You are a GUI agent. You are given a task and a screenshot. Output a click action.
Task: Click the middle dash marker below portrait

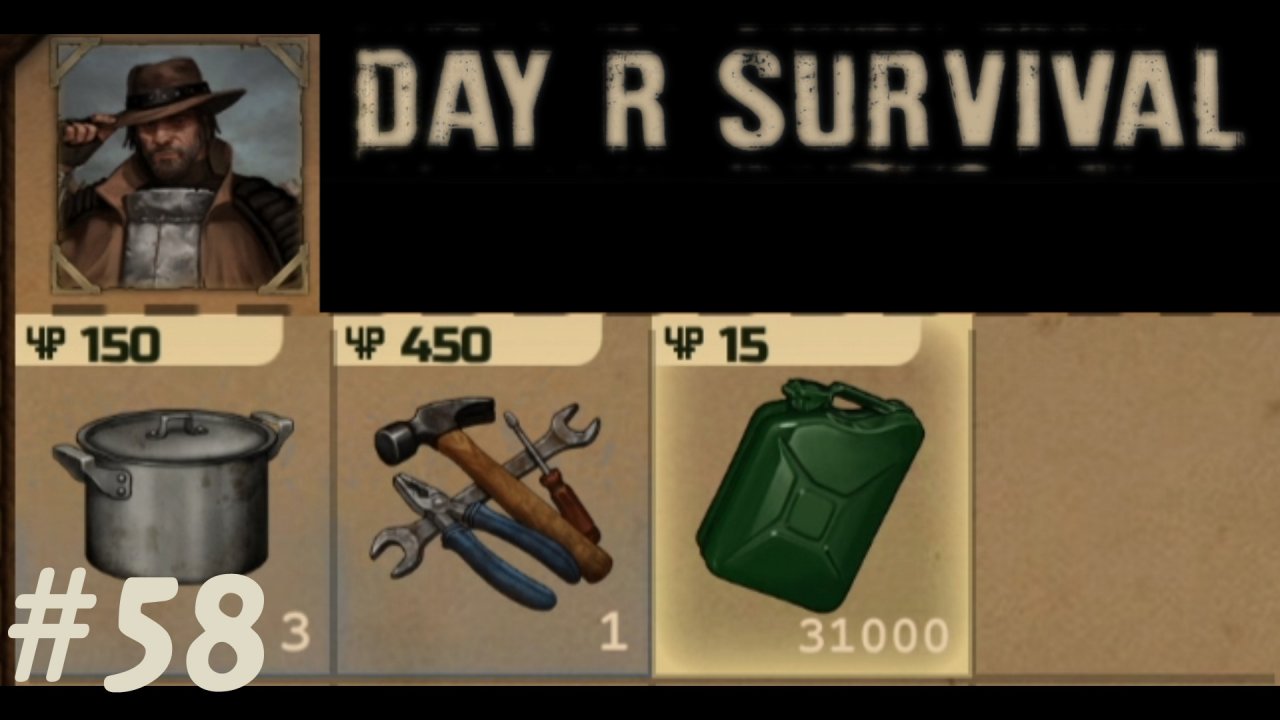point(171,309)
